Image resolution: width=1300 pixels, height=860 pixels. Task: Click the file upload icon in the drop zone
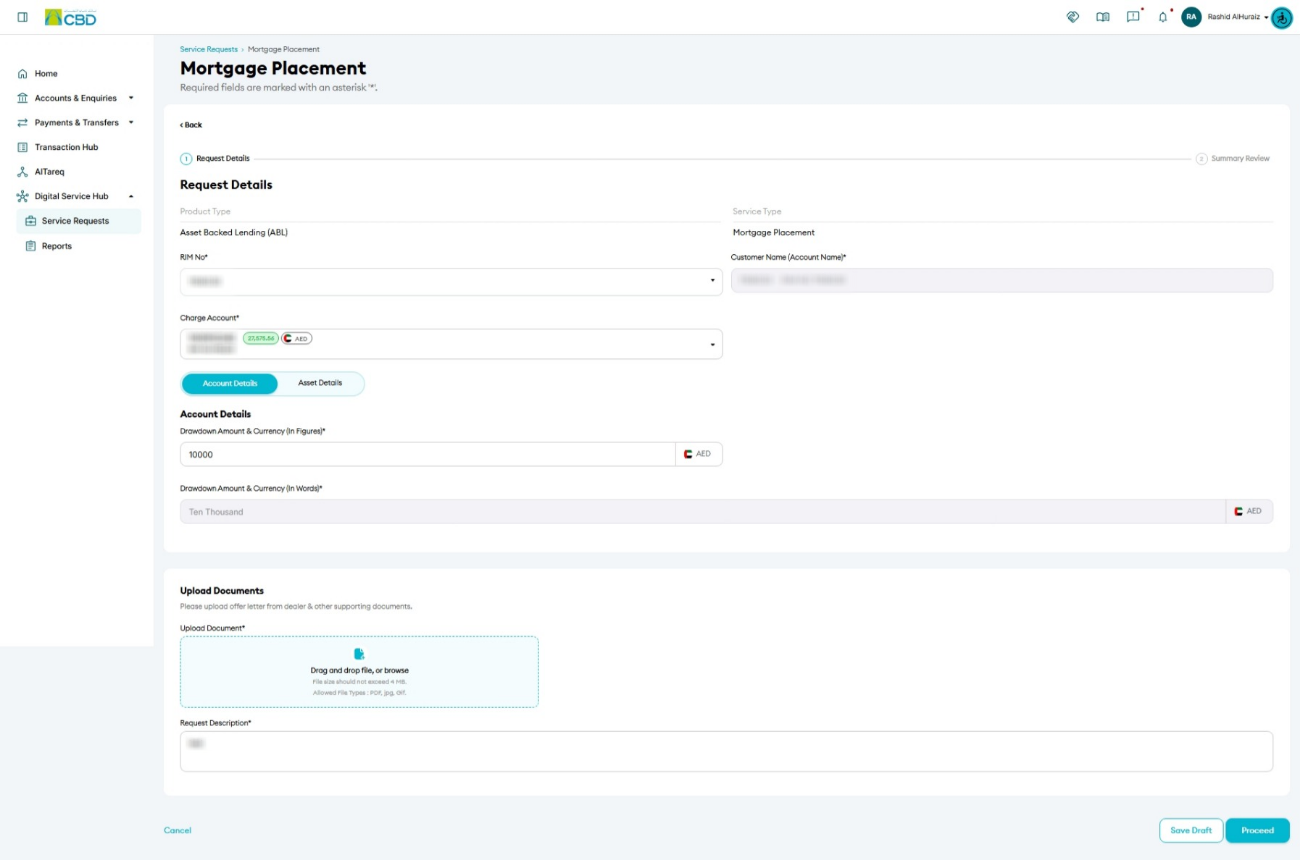pyautogui.click(x=360, y=654)
